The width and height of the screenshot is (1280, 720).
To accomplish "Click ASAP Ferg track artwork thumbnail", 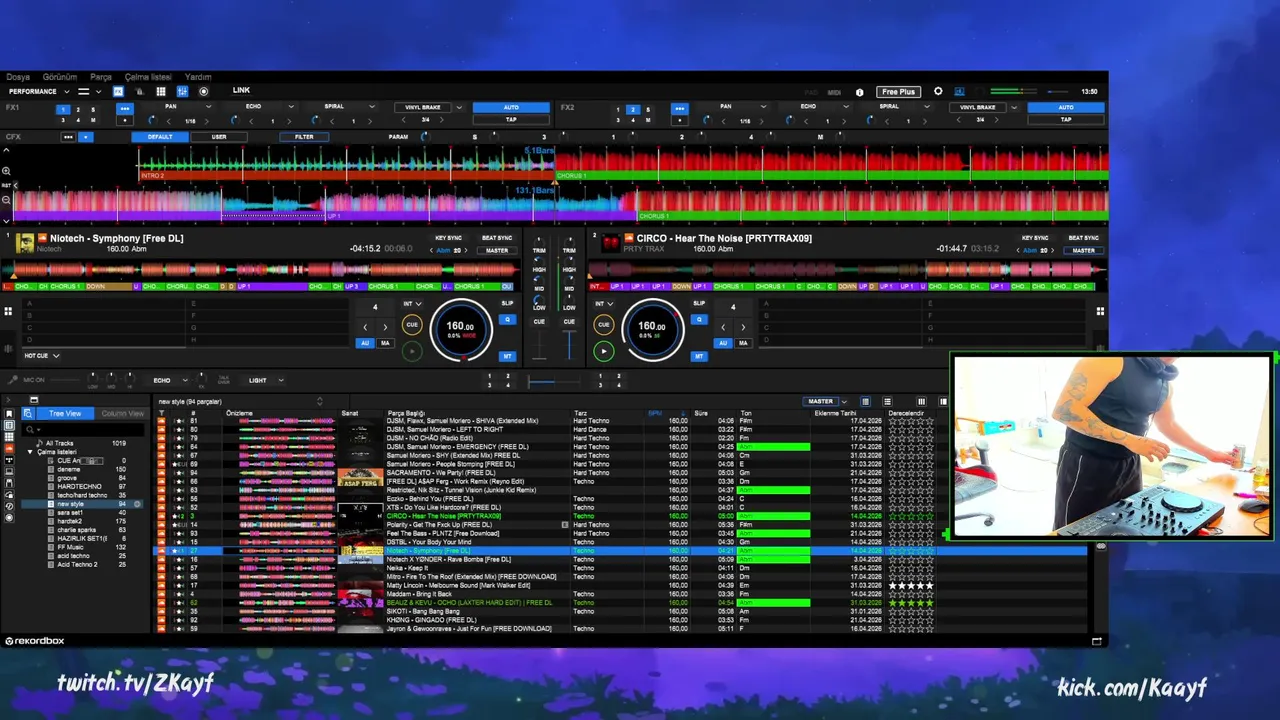I will coord(360,480).
